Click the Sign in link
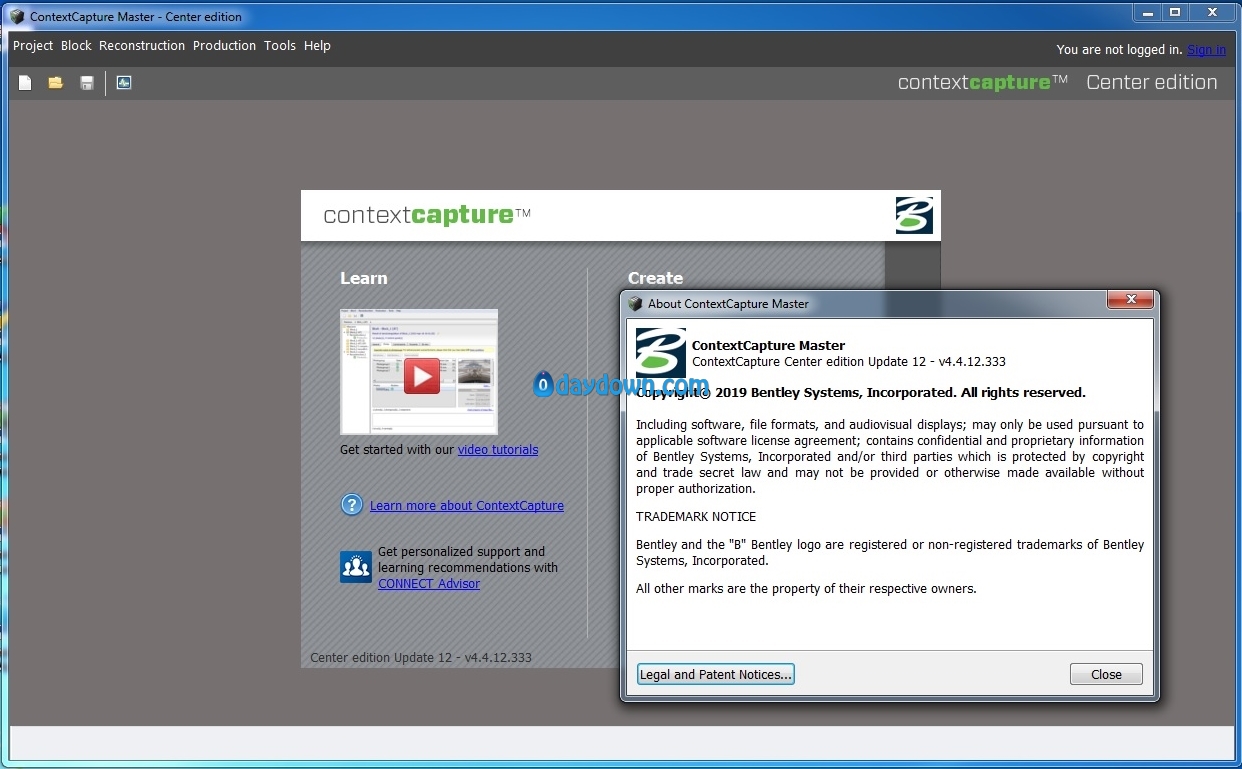Image resolution: width=1242 pixels, height=769 pixels. (1206, 50)
